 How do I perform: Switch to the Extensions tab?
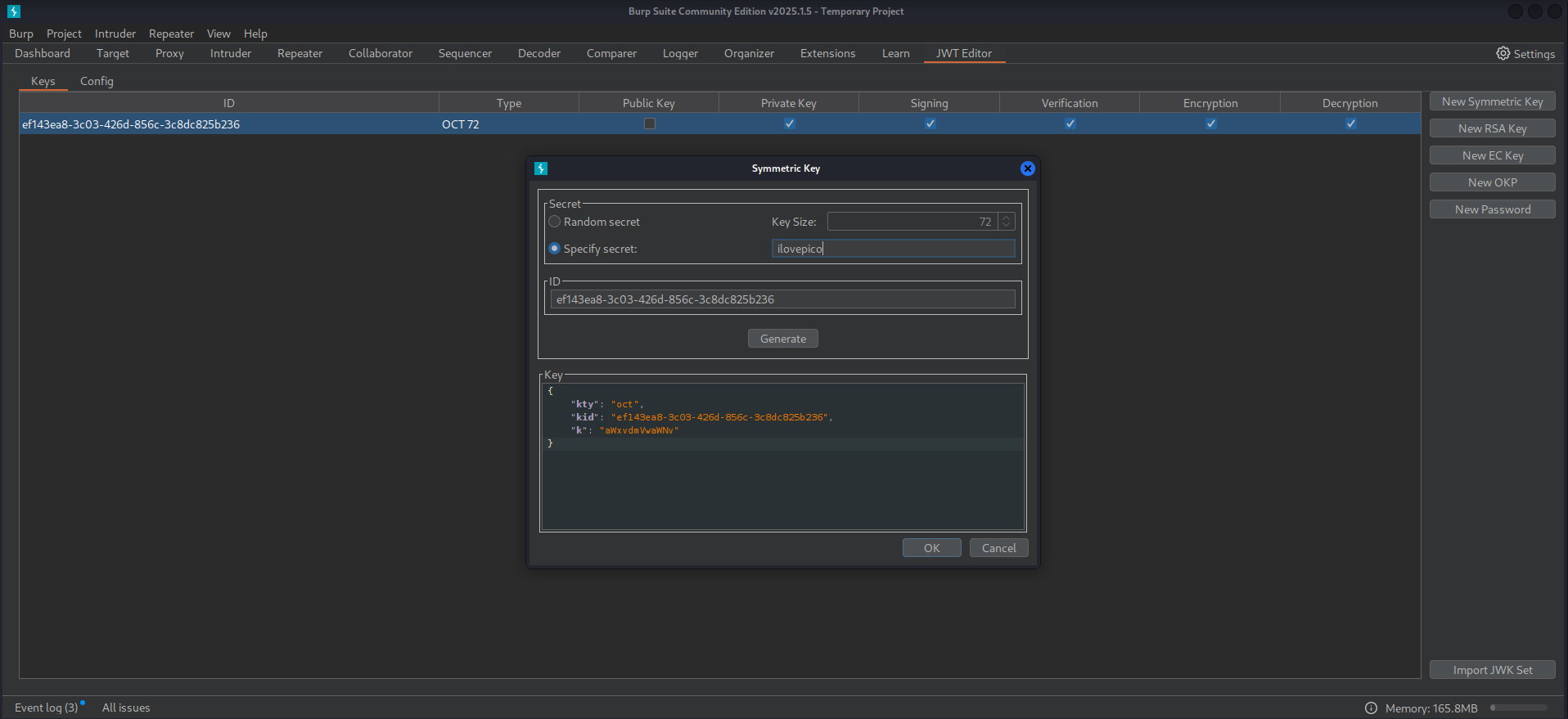827,53
